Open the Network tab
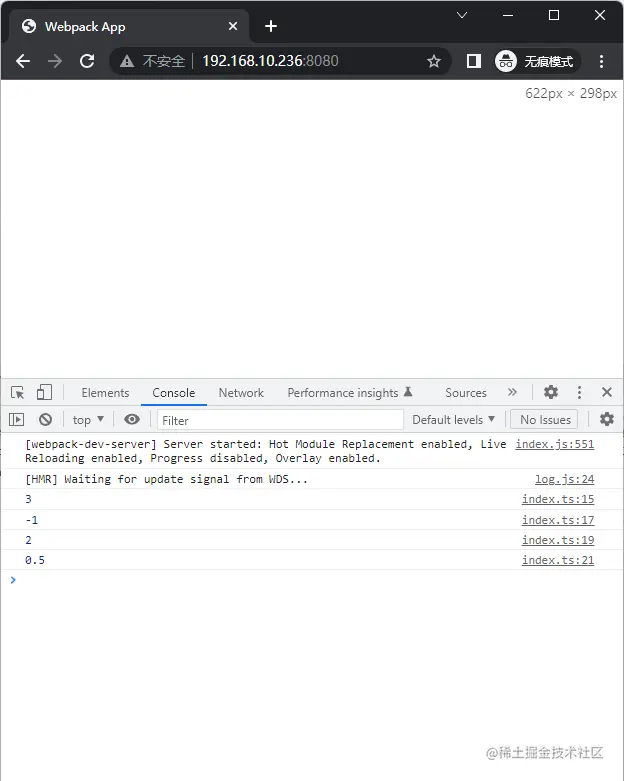Viewport: 624px width, 781px height. point(241,392)
